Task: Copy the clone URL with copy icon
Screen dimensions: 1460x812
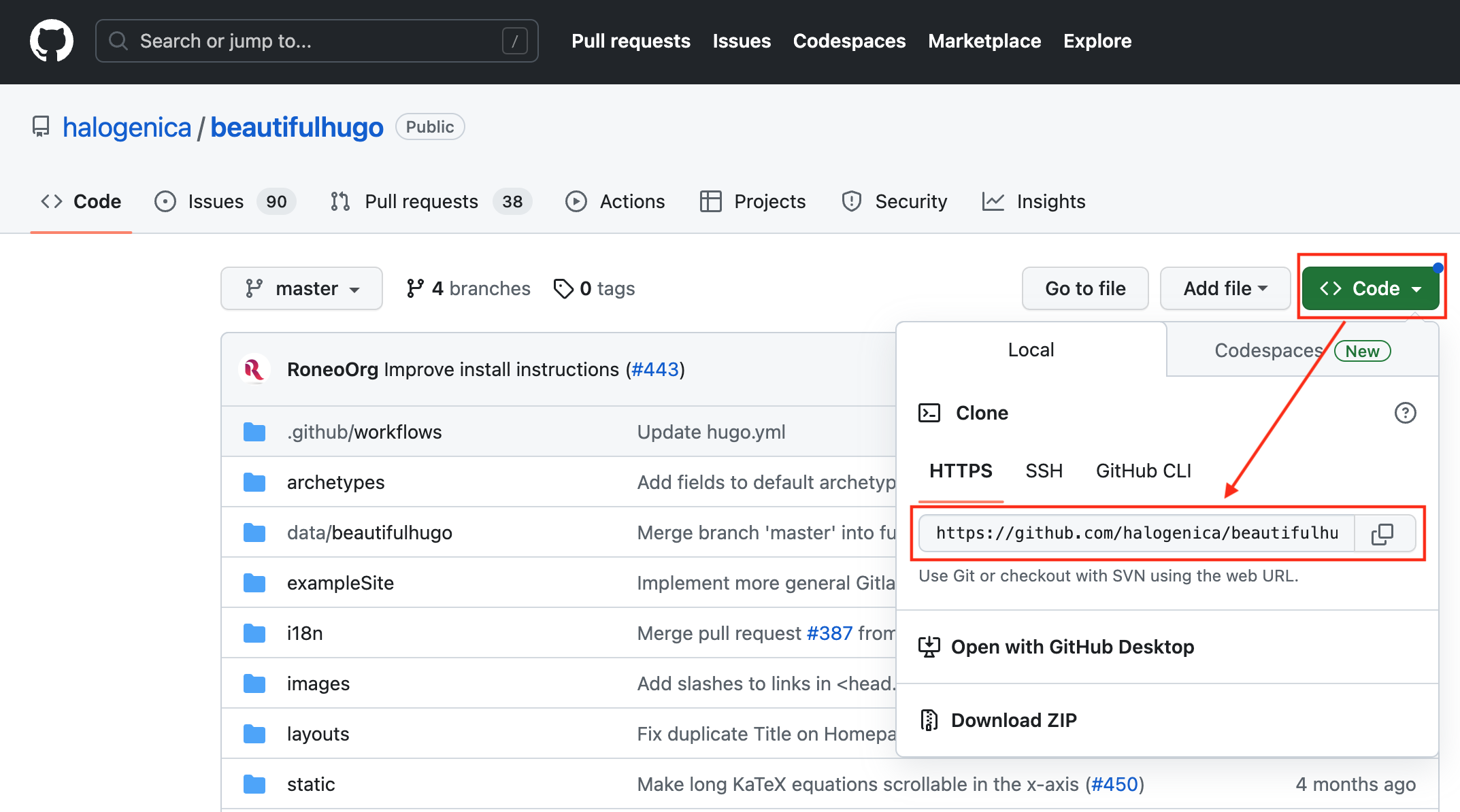Action: (x=1382, y=533)
